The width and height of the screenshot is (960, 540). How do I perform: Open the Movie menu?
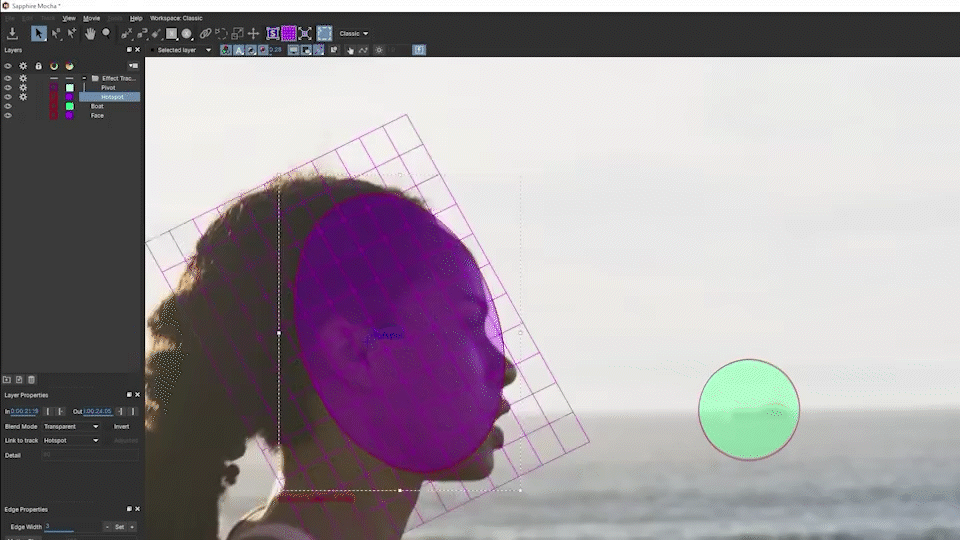(91, 18)
